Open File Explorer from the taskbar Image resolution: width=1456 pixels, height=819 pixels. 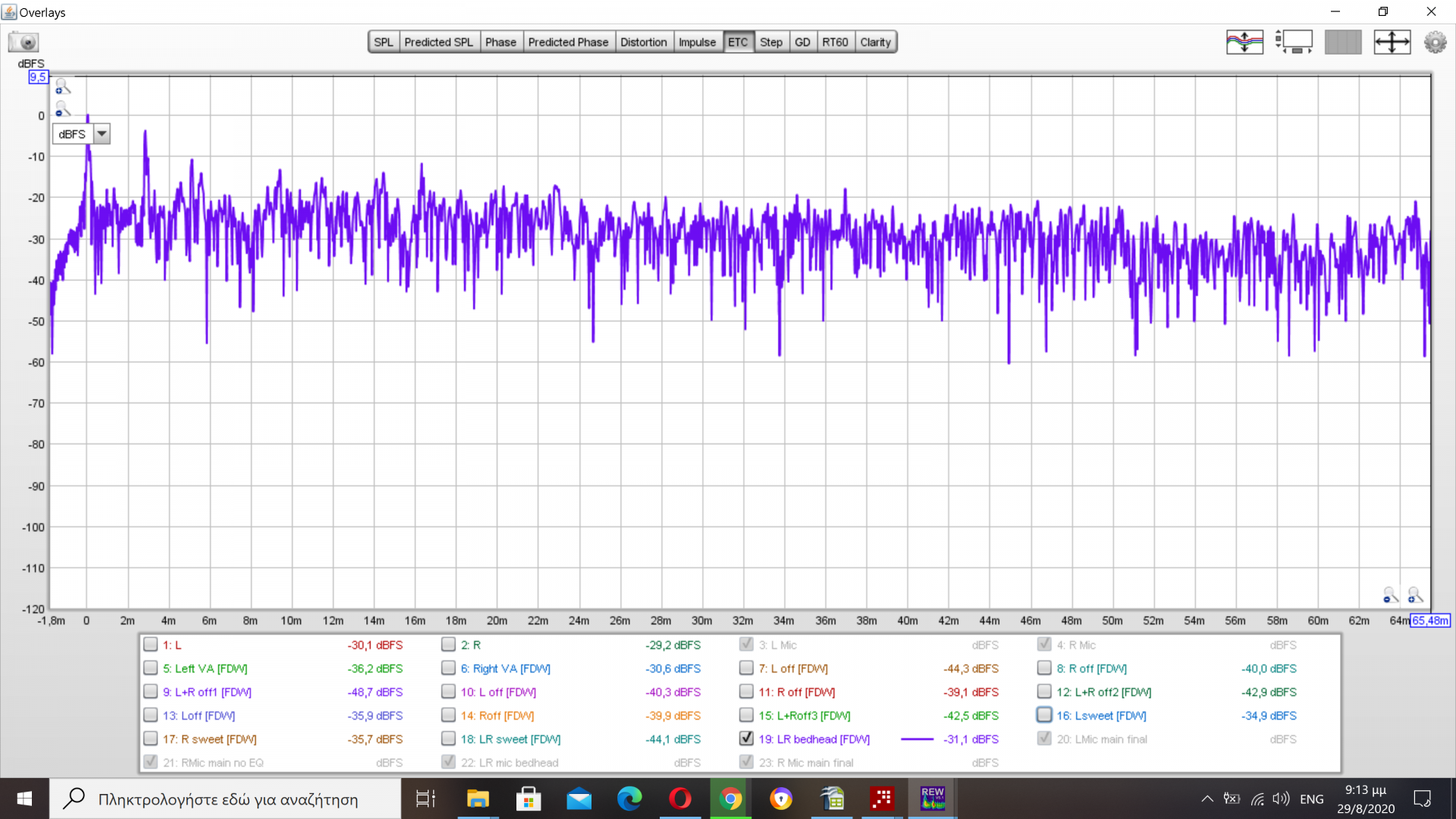click(478, 799)
